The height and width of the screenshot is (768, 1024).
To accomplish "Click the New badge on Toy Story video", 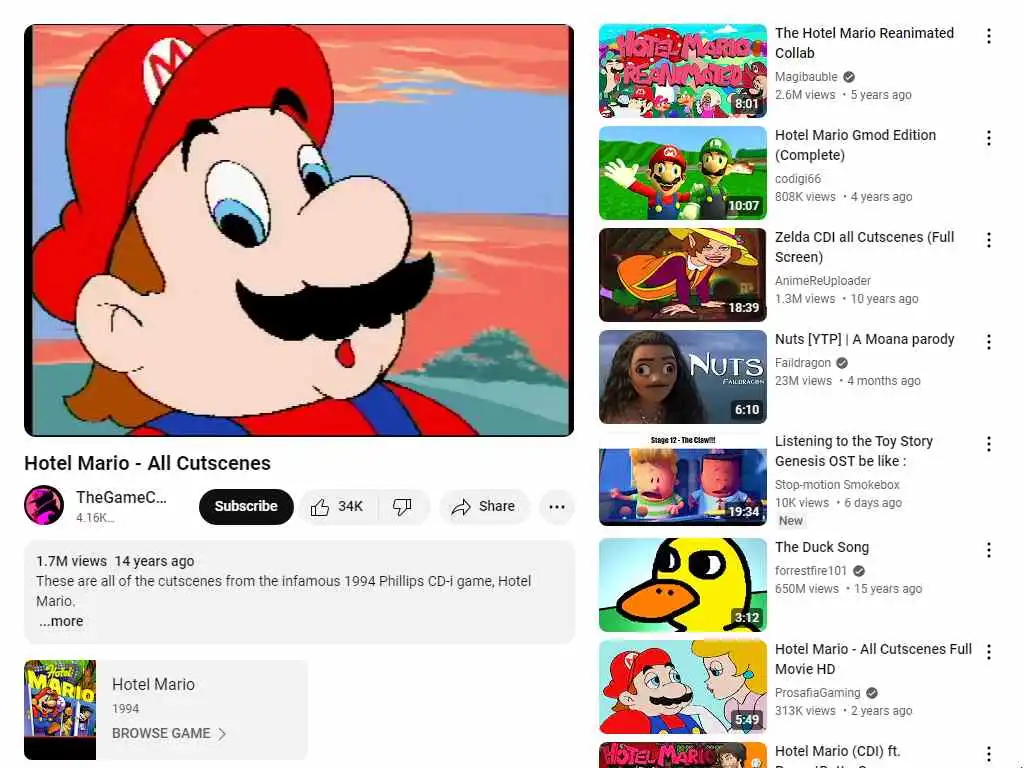I will point(790,520).
